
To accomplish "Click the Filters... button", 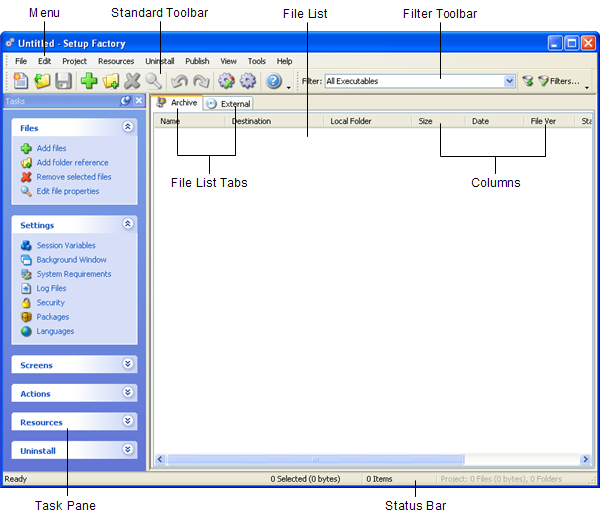I will pyautogui.click(x=558, y=81).
